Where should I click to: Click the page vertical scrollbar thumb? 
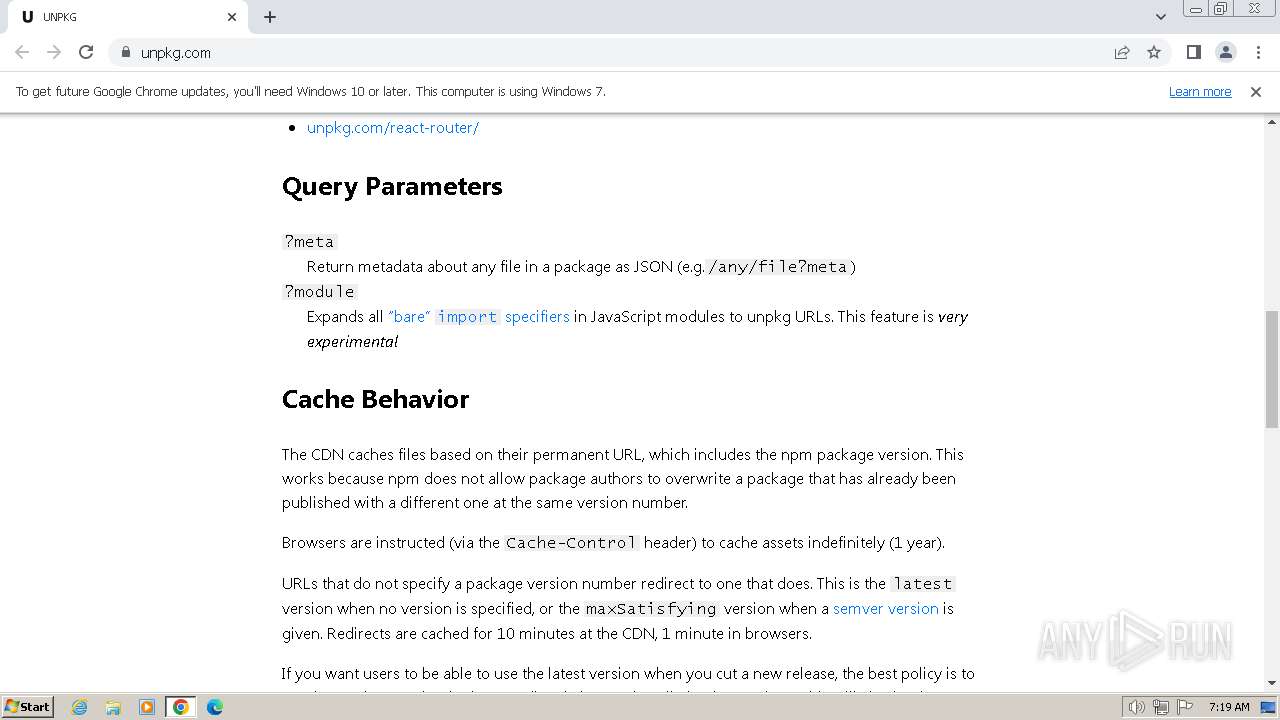coord(1272,370)
